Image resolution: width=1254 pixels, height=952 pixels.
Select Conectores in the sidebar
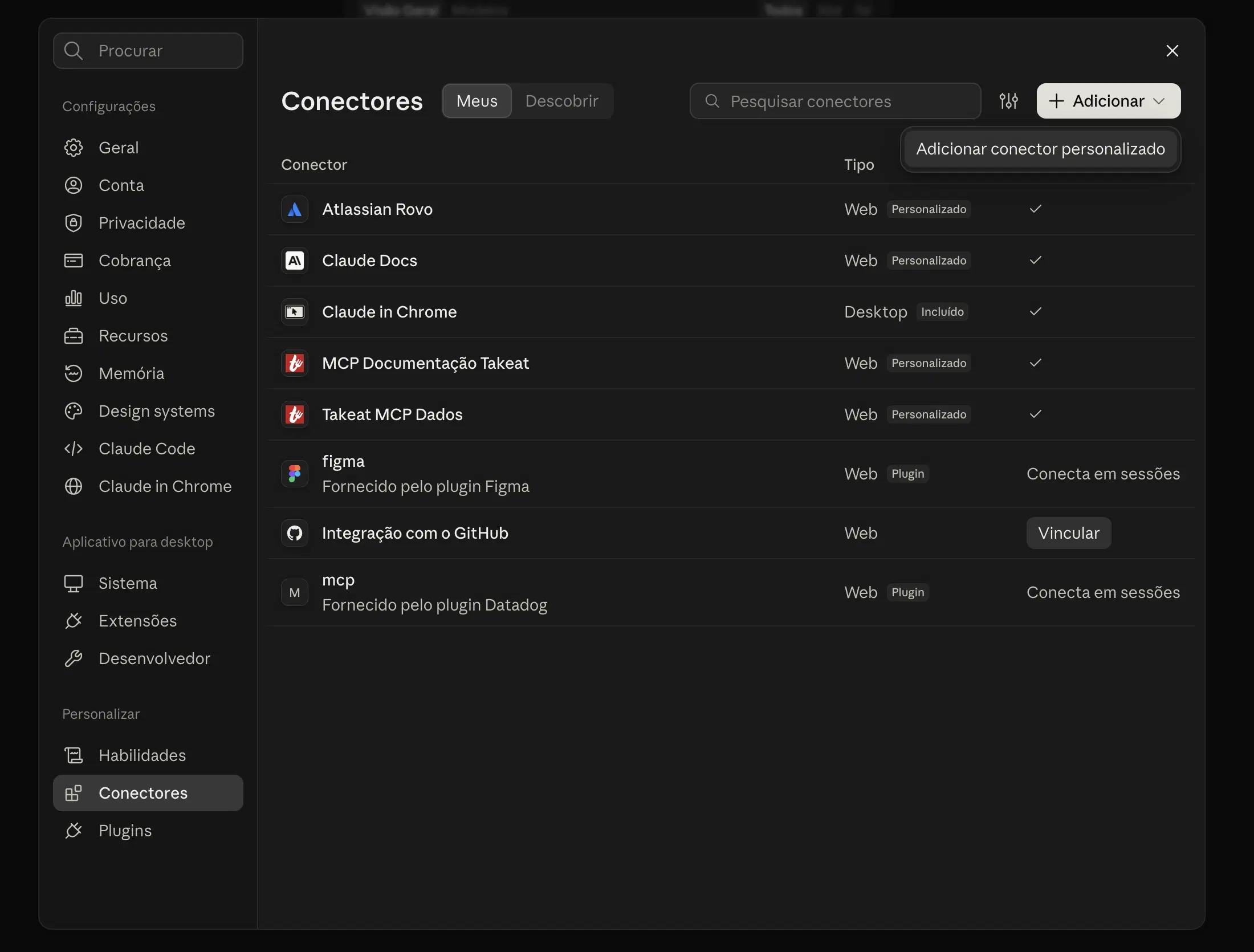click(x=148, y=793)
